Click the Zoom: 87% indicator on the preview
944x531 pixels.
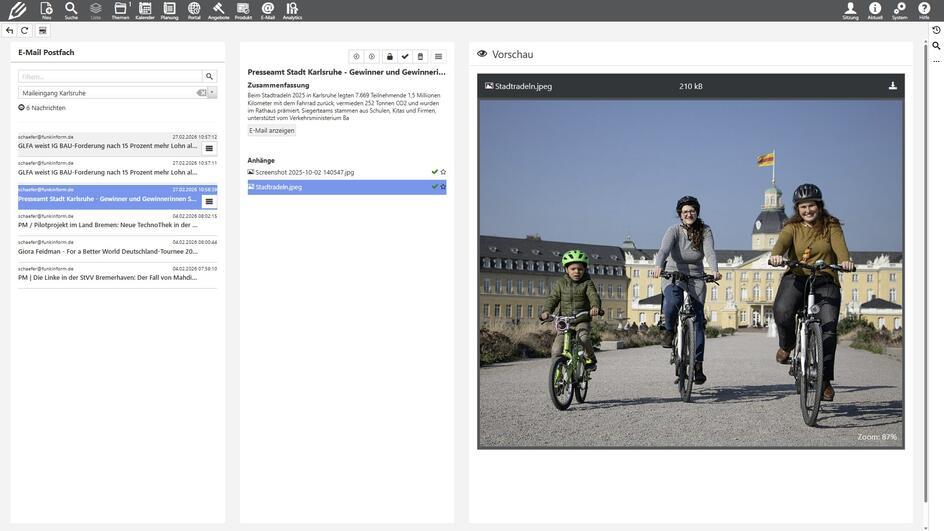click(x=877, y=436)
